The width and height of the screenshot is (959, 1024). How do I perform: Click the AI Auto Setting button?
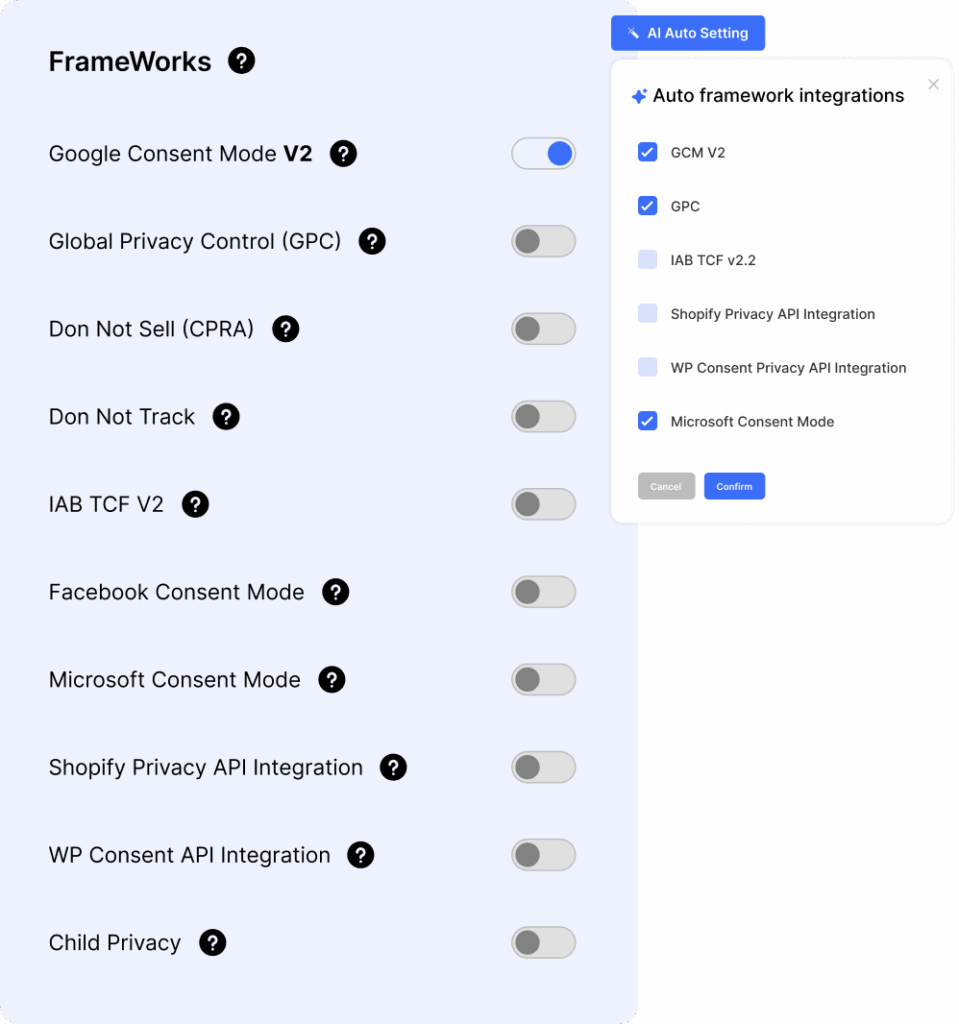[x=688, y=33]
